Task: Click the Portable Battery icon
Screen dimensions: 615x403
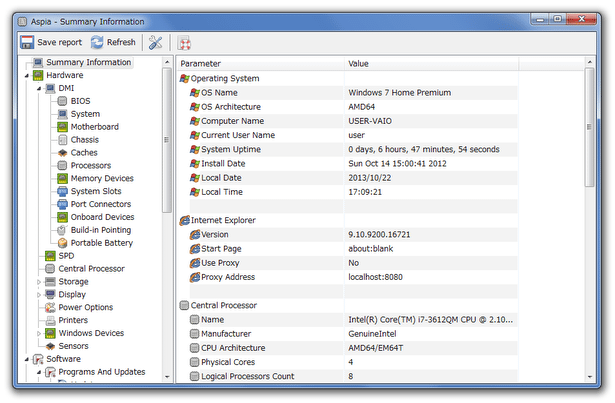Action: coord(62,243)
